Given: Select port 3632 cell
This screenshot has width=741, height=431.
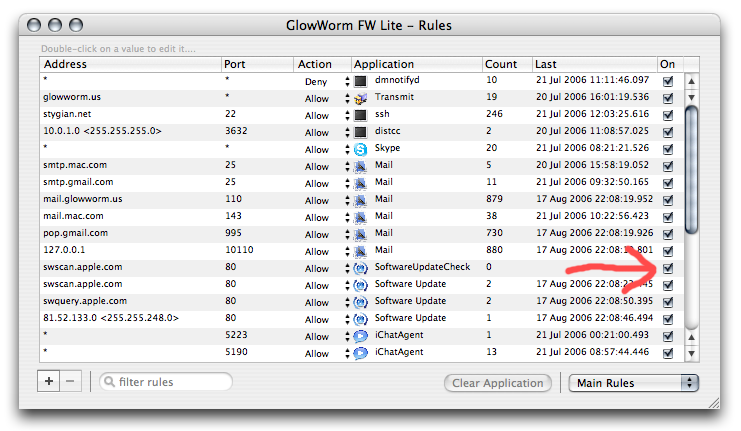Looking at the screenshot, I should tap(236, 131).
